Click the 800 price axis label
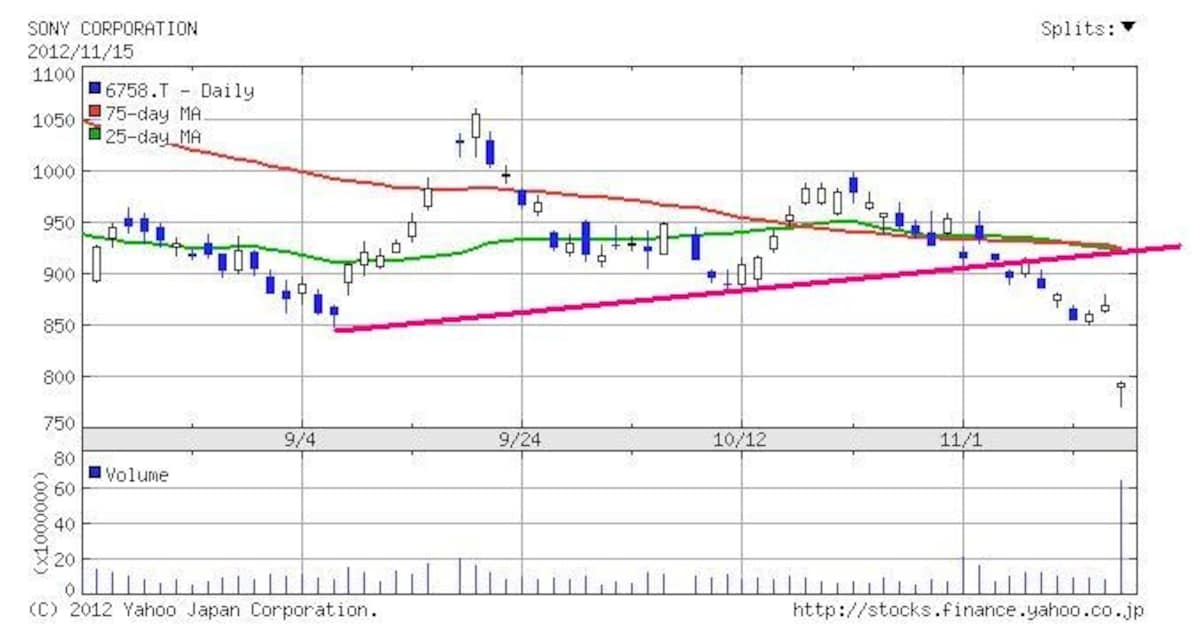The width and height of the screenshot is (1200, 643). (59, 378)
